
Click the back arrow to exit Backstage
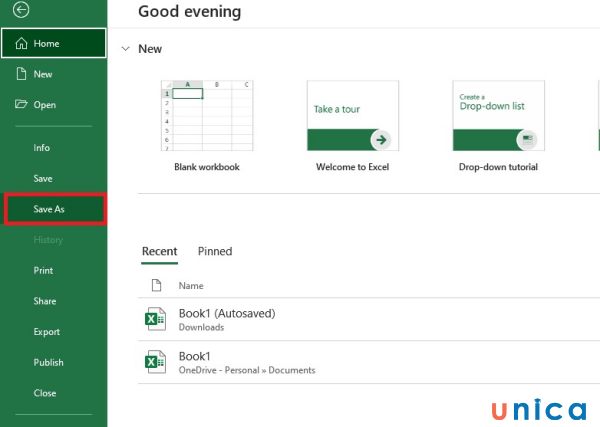21,10
